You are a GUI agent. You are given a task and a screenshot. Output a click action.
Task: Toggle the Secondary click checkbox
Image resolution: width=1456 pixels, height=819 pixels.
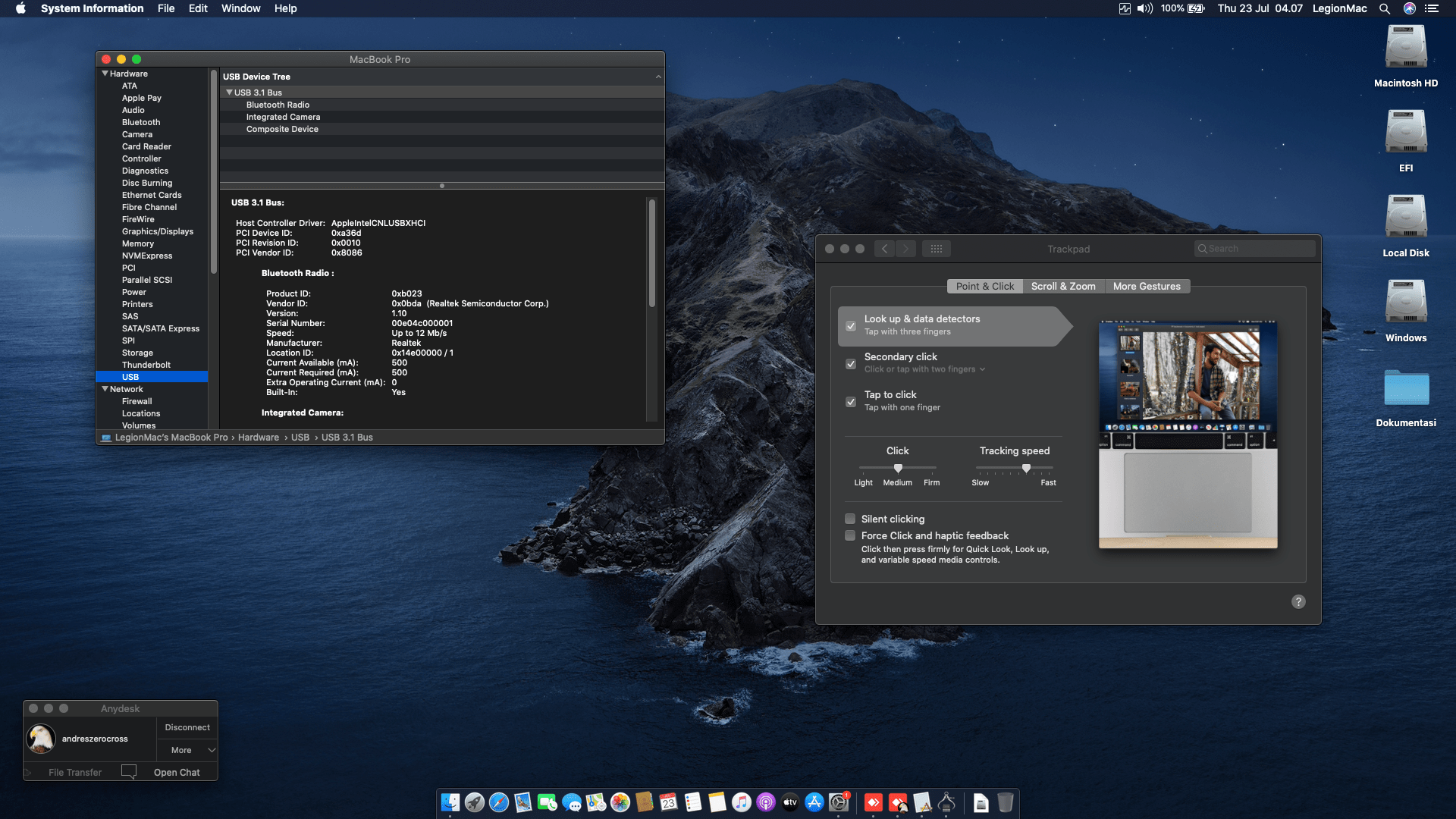(851, 364)
